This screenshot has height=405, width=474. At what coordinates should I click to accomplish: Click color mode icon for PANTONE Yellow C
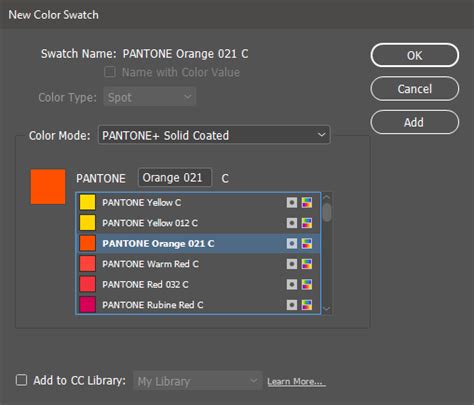tap(307, 203)
